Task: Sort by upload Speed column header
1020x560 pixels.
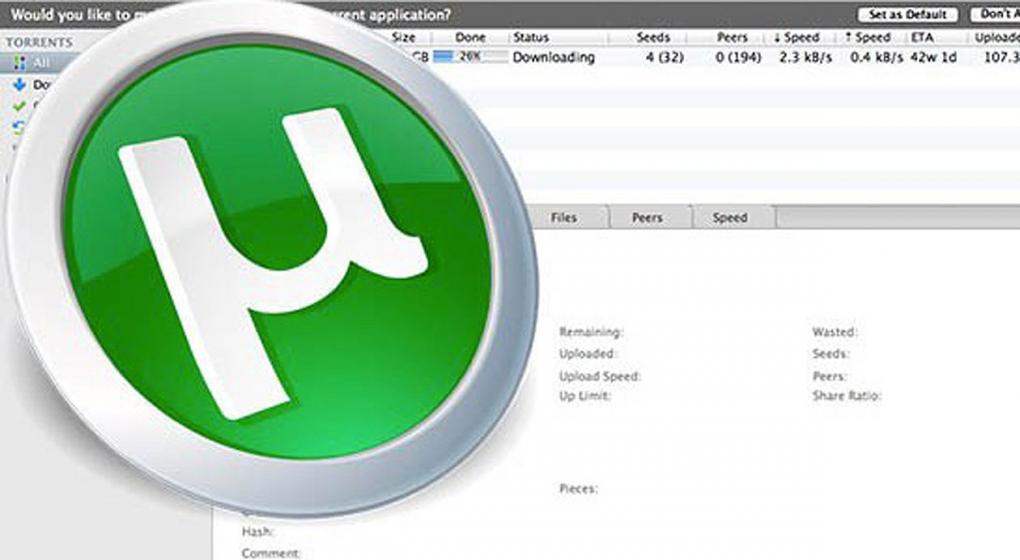Action: (x=868, y=37)
